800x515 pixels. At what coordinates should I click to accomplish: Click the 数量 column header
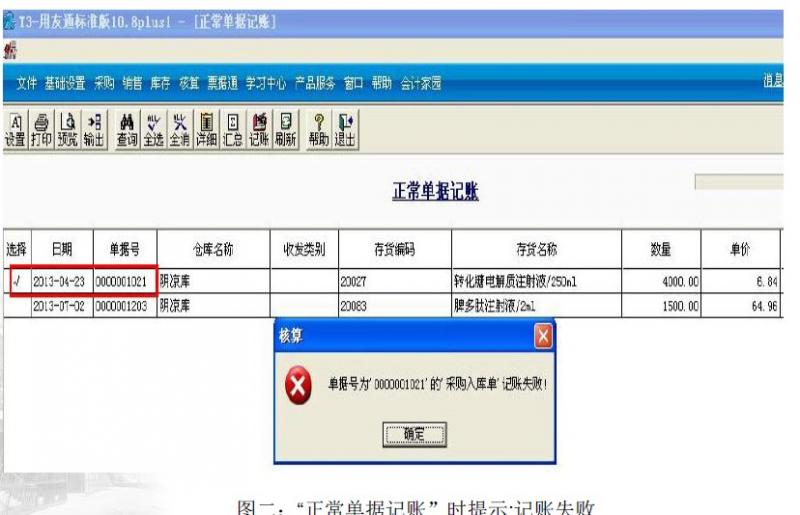pos(661,249)
